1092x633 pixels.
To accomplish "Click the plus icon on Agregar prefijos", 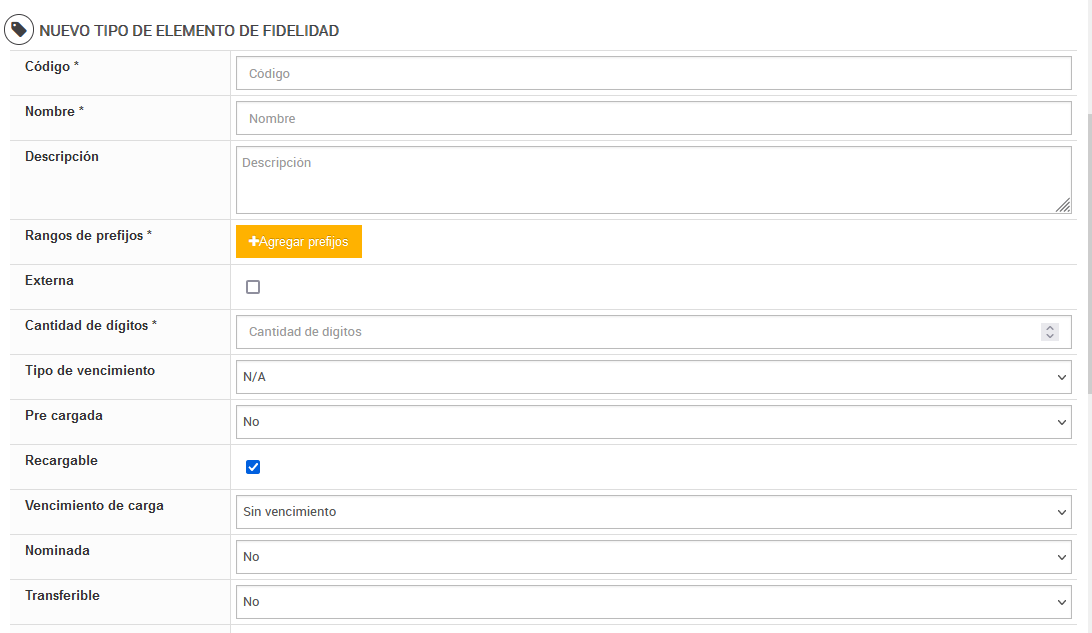I will pyautogui.click(x=254, y=242).
